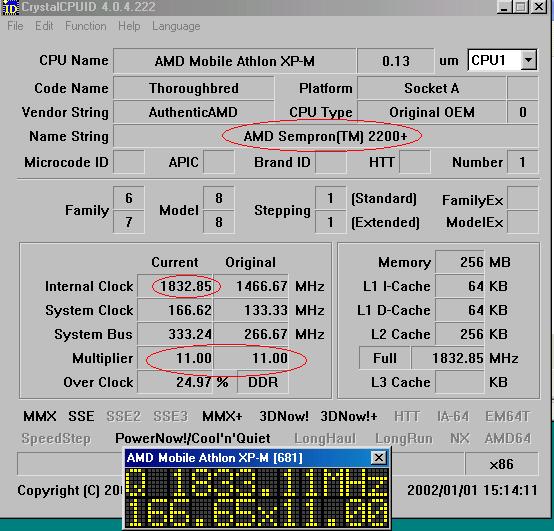This screenshot has width=554, height=531.
Task: Click the Memory 256 MB value
Action: pyautogui.click(x=460, y=262)
